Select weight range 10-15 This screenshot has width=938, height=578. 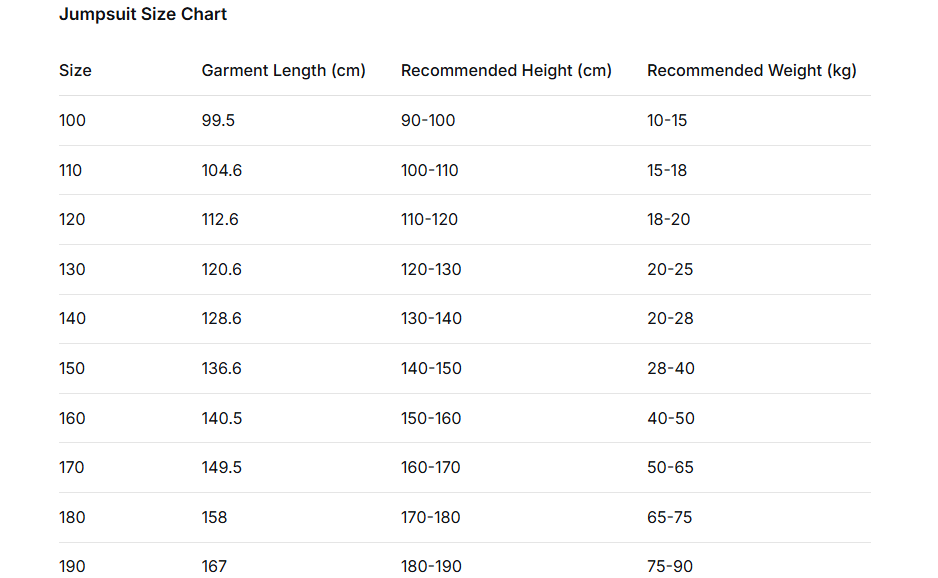[x=667, y=120]
